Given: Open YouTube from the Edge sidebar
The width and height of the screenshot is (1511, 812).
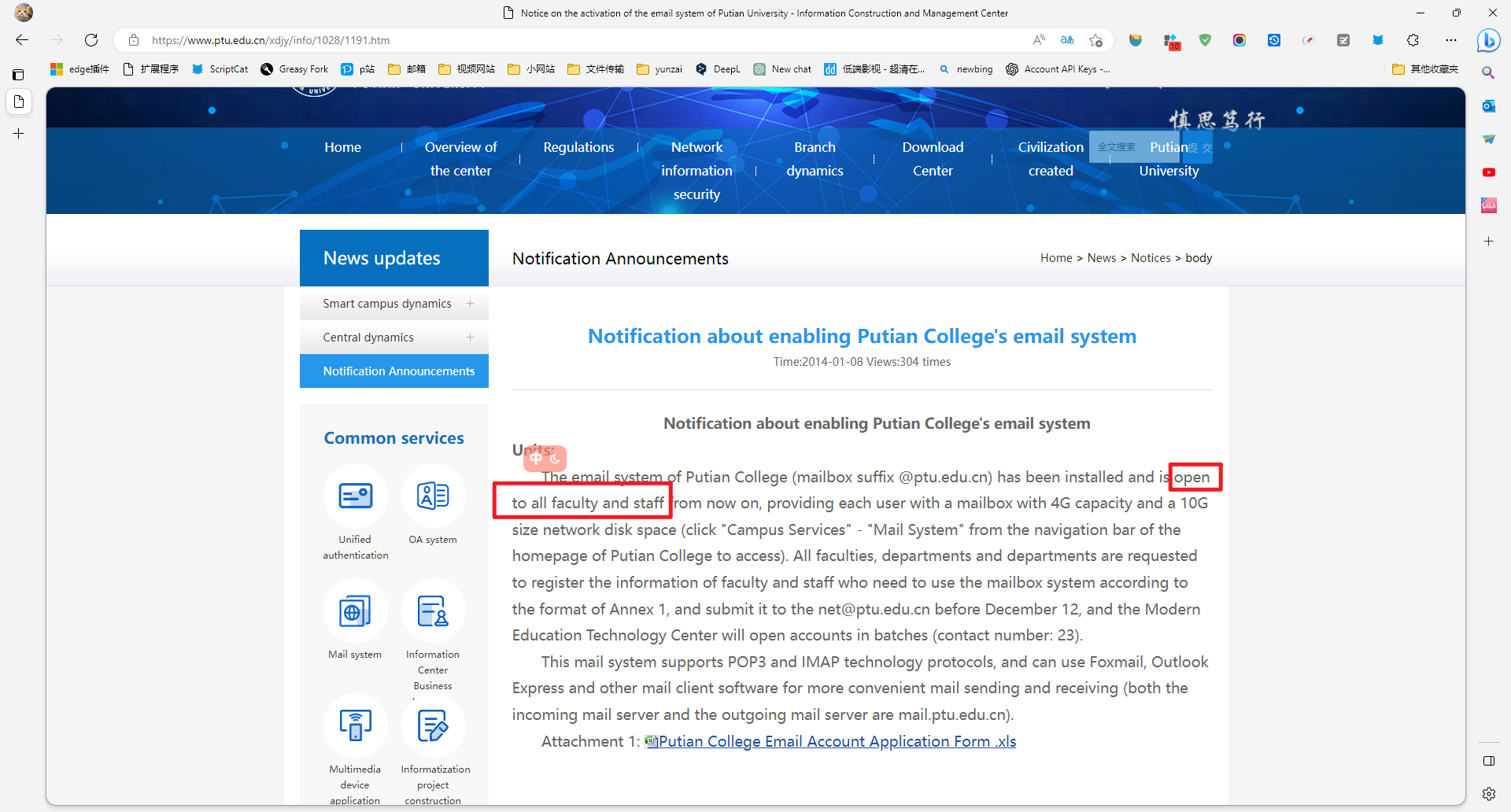Looking at the screenshot, I should [x=1488, y=172].
